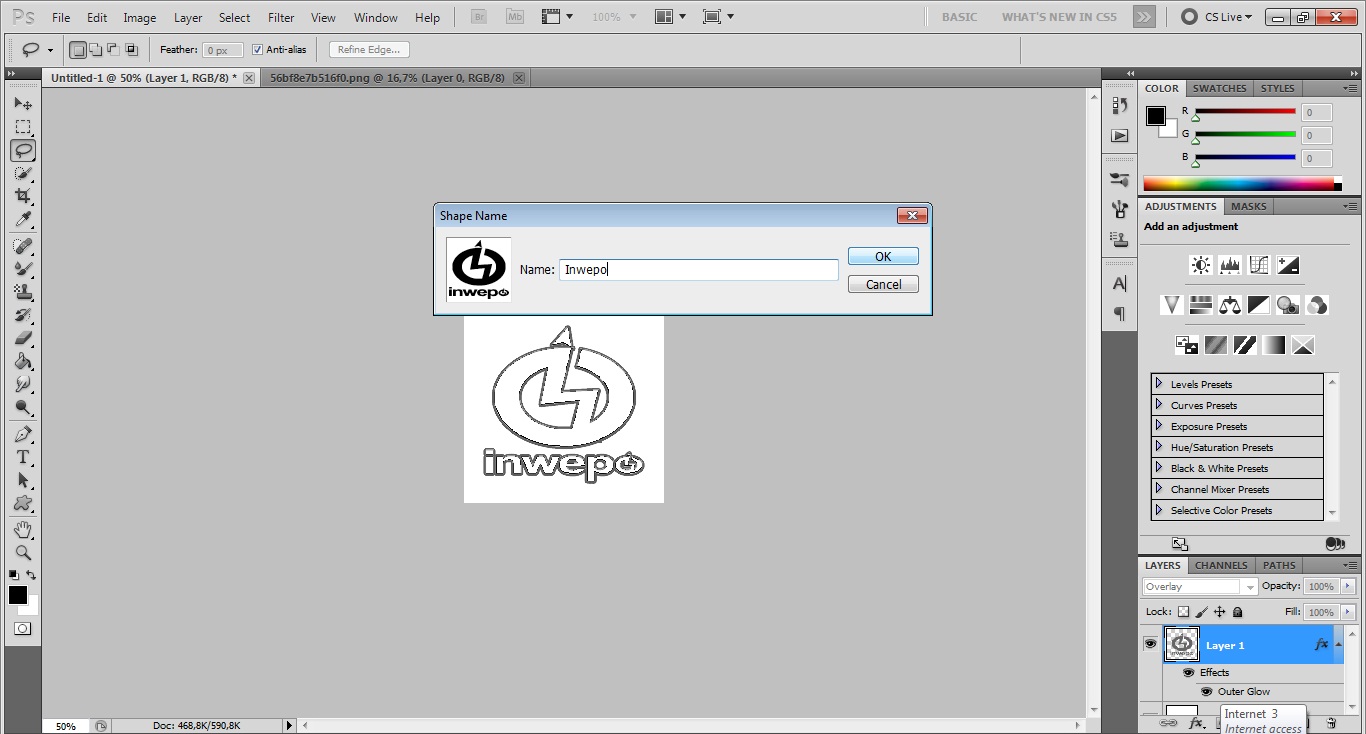Open the Image menu
This screenshot has height=734, width=1366.
pos(139,18)
